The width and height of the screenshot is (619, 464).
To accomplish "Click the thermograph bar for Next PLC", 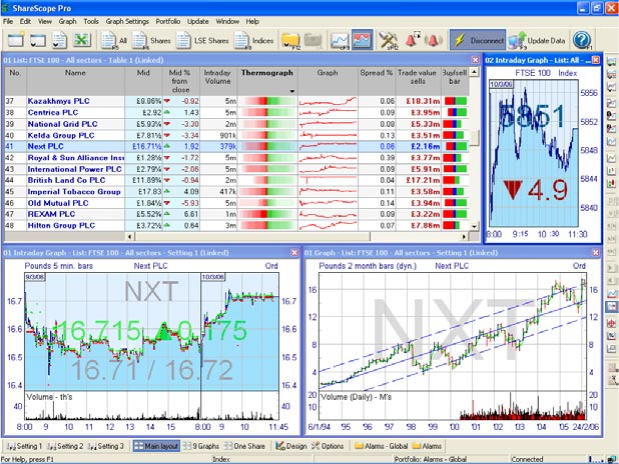I will click(x=268, y=147).
